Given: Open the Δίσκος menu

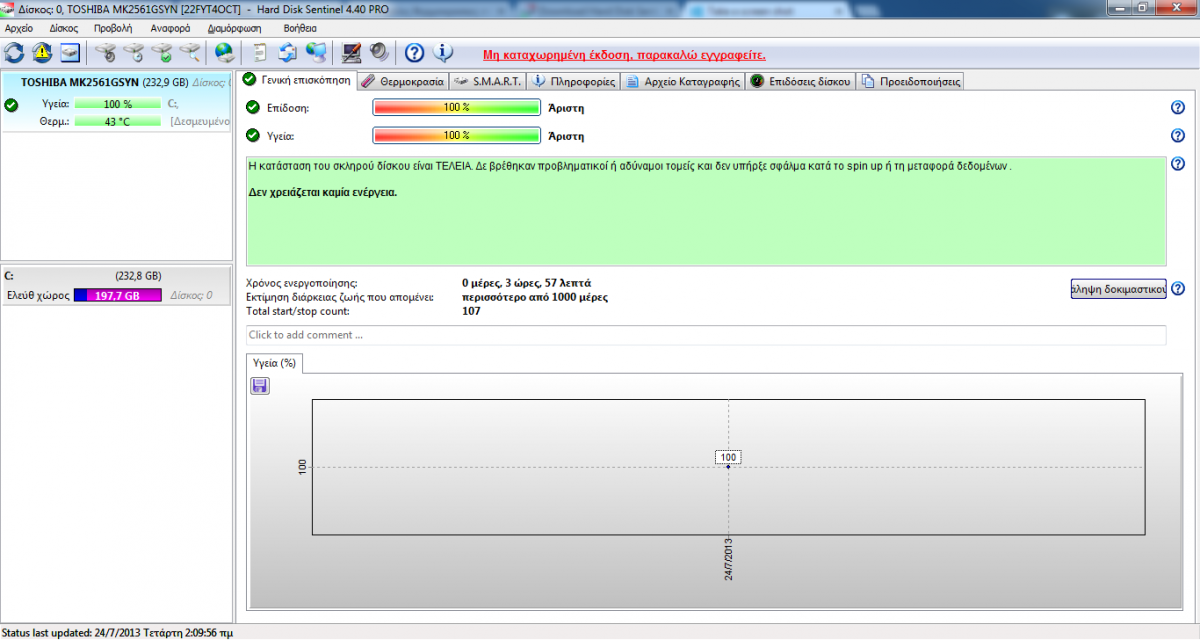Looking at the screenshot, I should click(x=64, y=28).
